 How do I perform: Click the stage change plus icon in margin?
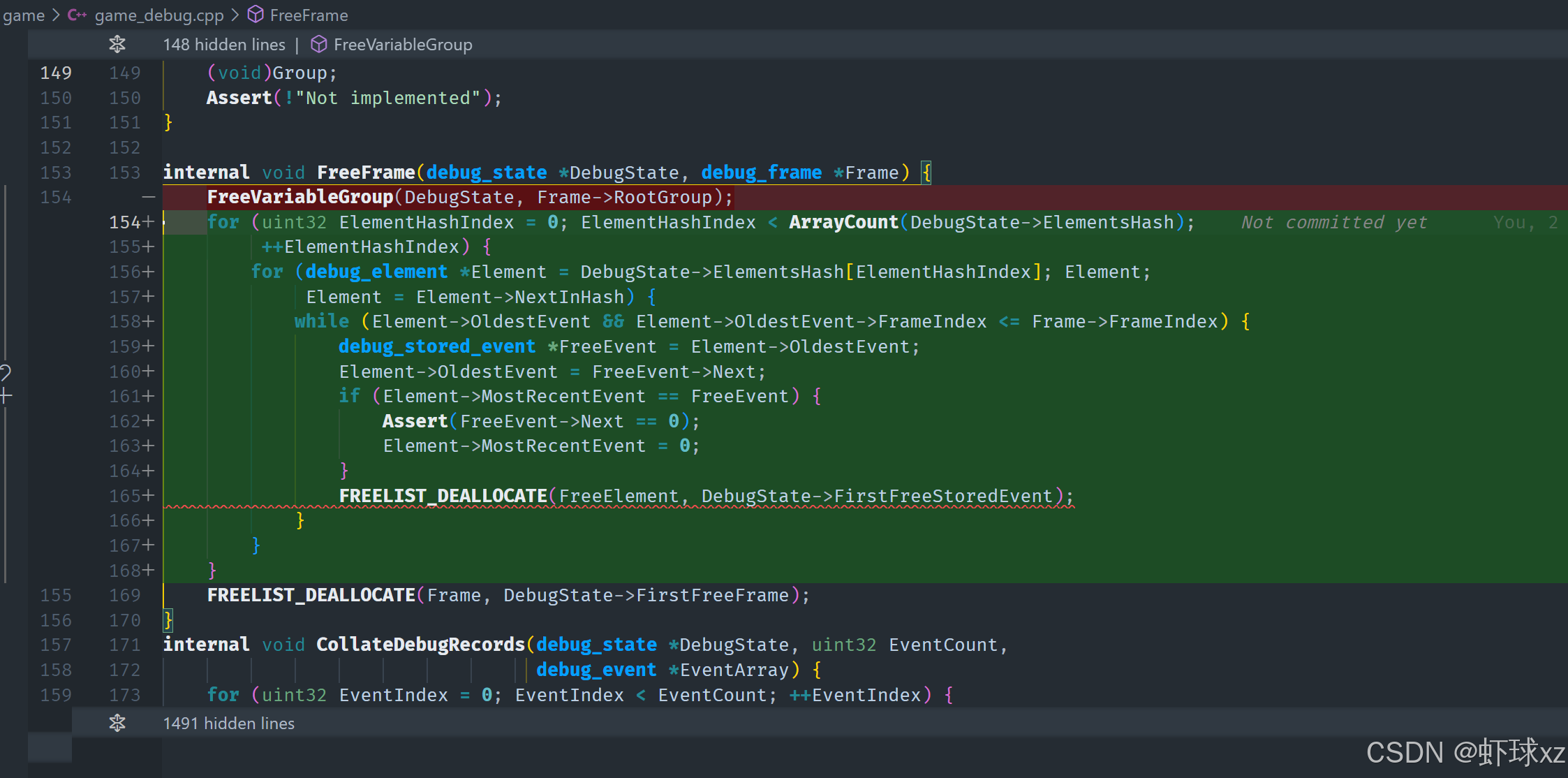point(6,397)
